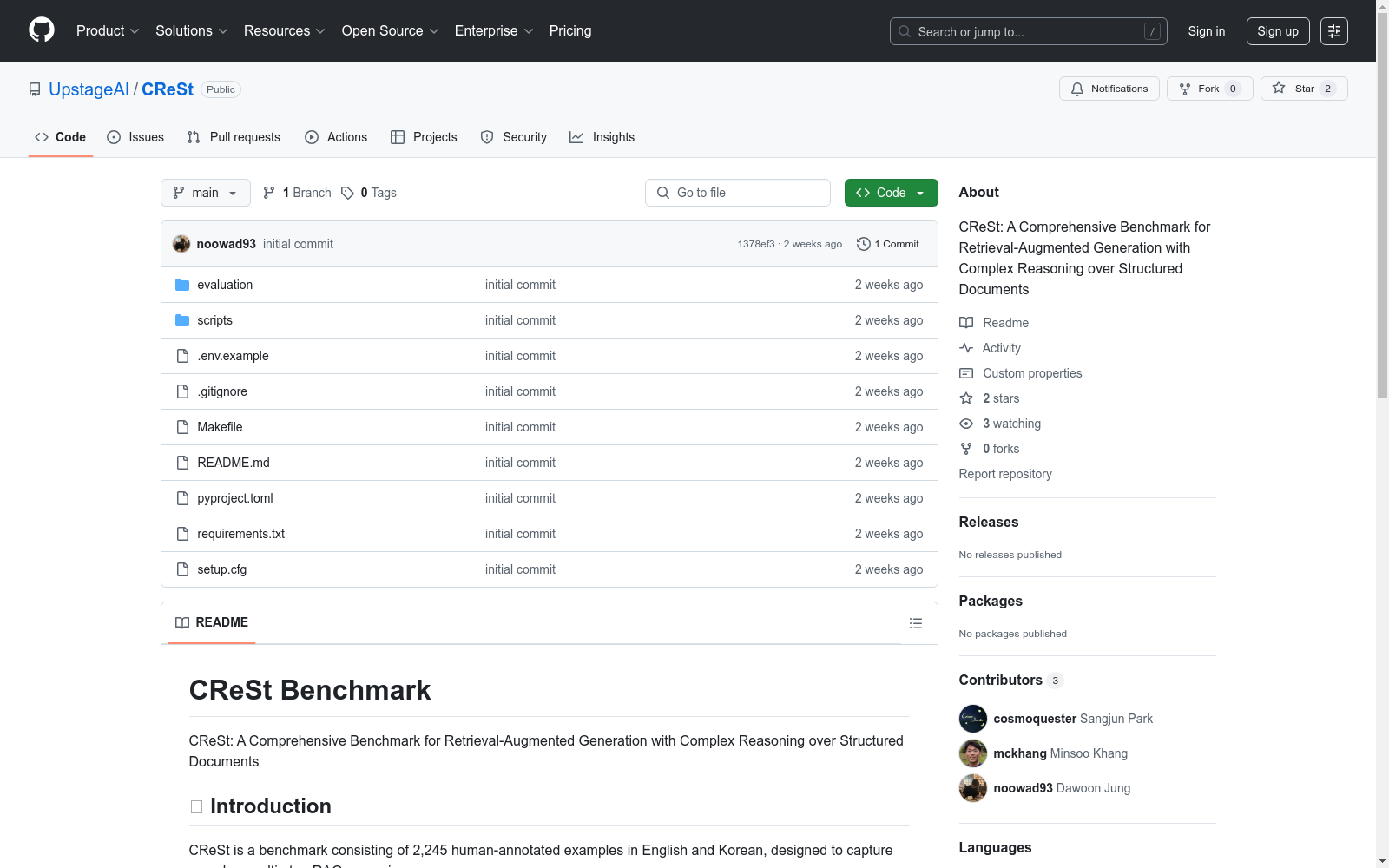Screen dimensions: 1389x868
Task: Open the Releases heading link
Action: coord(989,522)
